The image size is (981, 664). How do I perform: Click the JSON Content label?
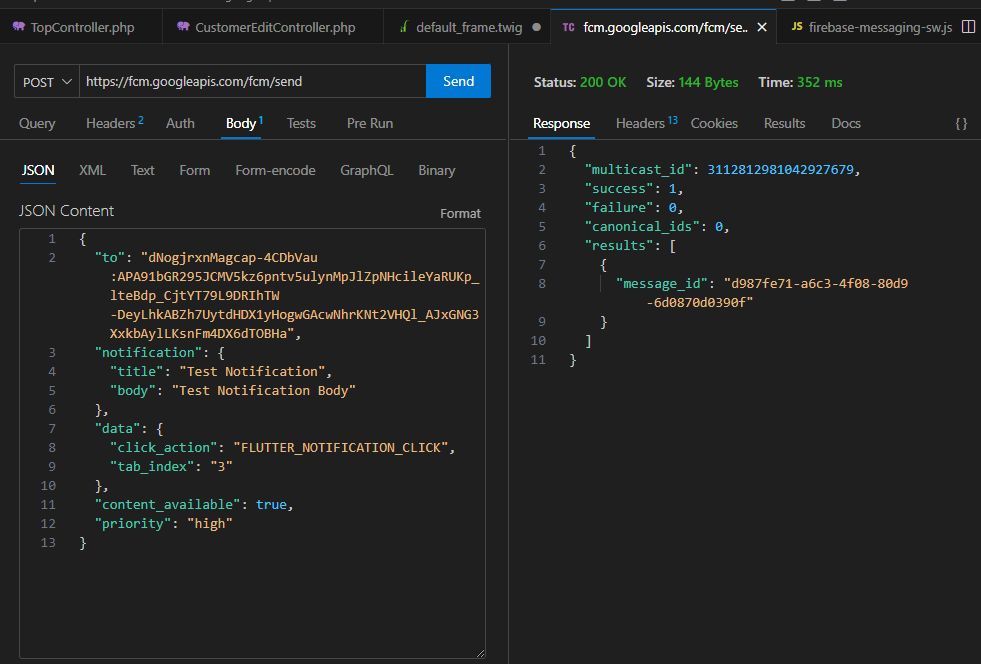click(66, 211)
